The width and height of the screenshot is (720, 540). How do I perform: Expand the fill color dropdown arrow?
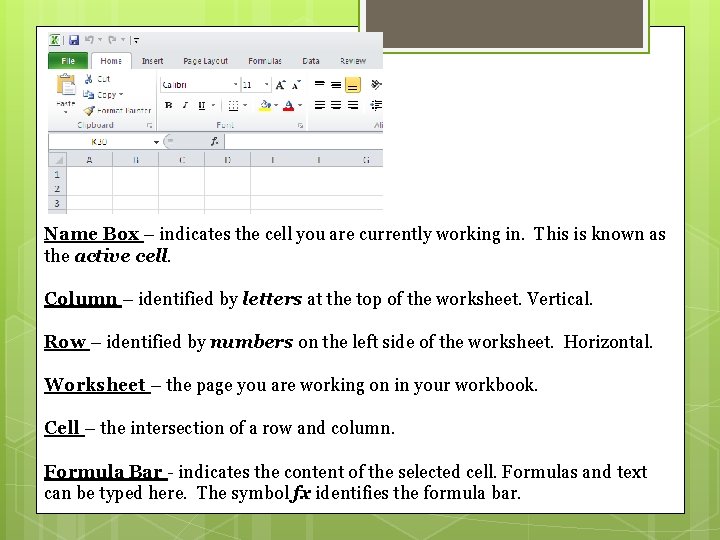(x=276, y=106)
